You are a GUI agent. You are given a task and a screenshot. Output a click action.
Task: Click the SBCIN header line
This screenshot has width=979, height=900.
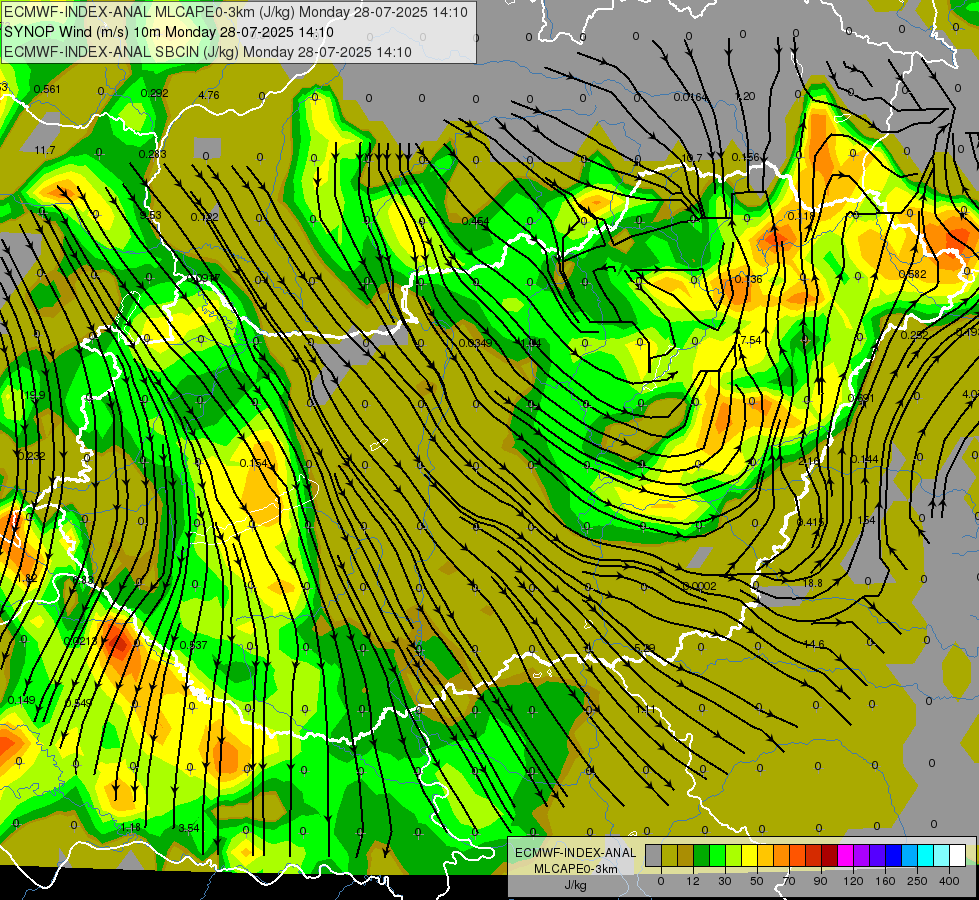(208, 52)
